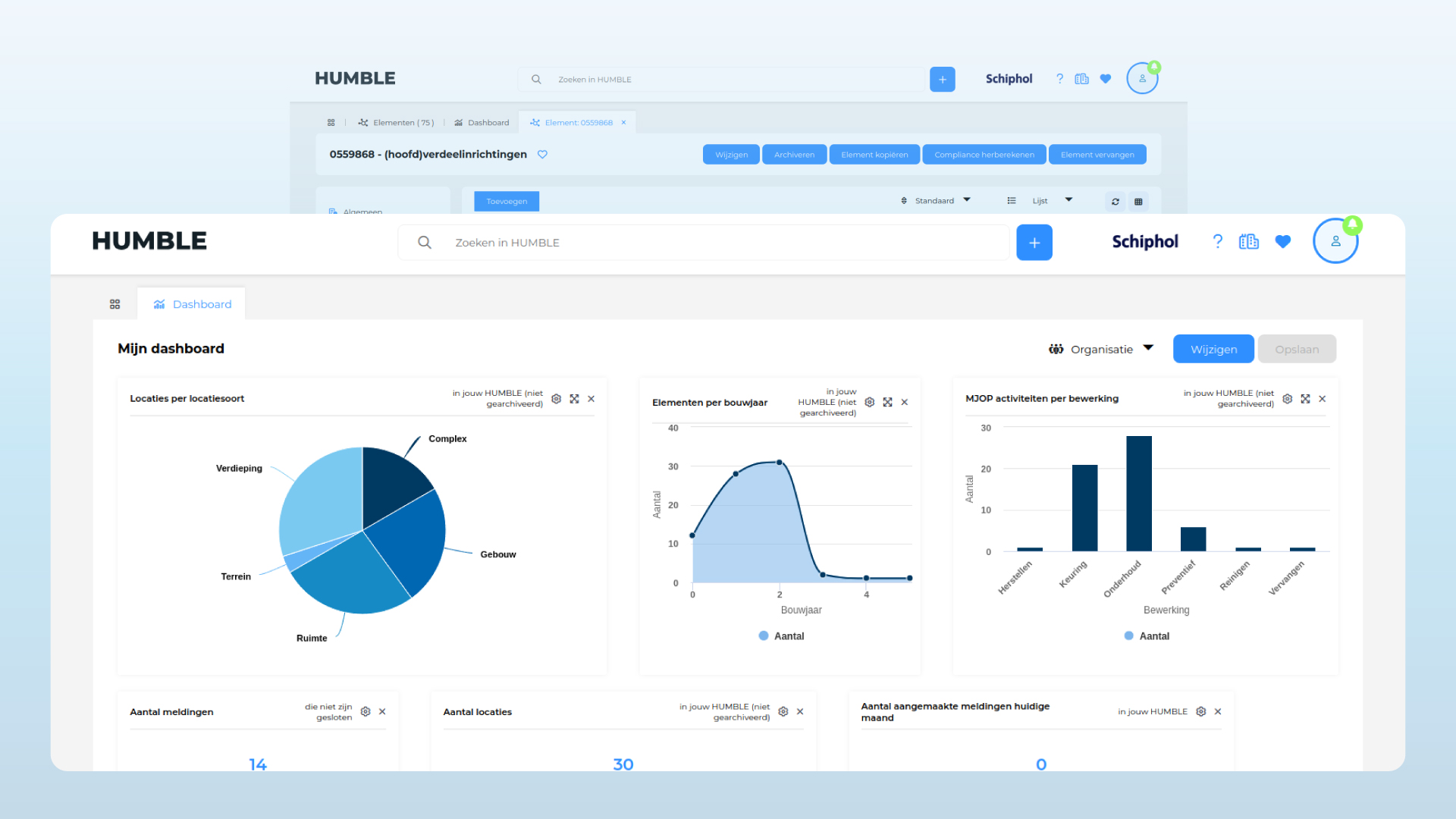Click the blue plus add button
Viewport: 1456px width, 819px height.
click(x=1034, y=243)
